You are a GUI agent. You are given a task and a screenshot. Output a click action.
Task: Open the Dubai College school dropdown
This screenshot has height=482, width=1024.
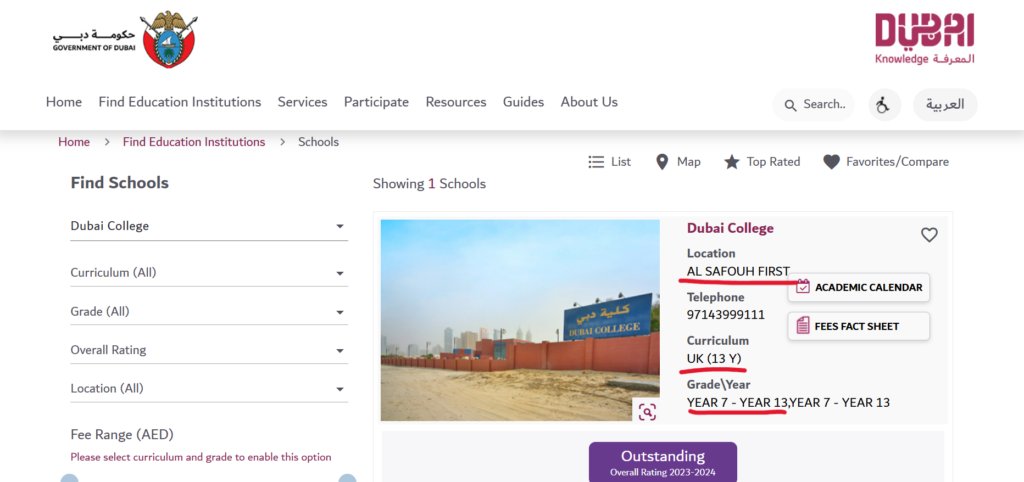click(209, 226)
